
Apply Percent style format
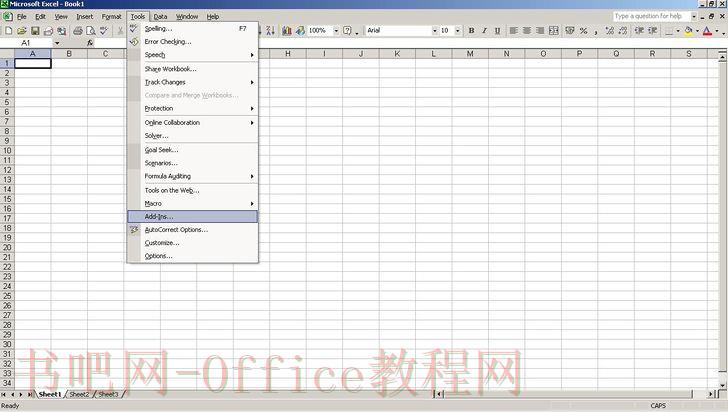pos(583,31)
